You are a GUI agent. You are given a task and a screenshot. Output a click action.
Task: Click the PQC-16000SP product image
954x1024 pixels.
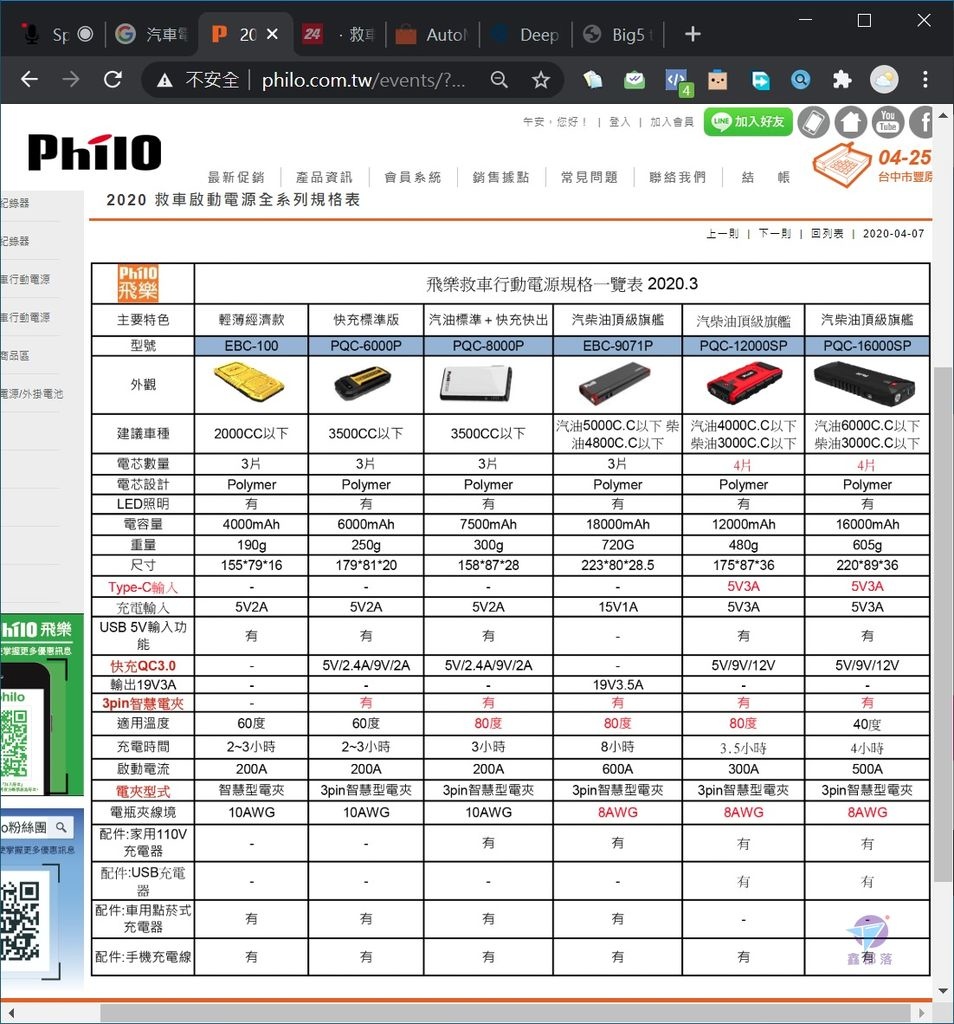coord(865,385)
